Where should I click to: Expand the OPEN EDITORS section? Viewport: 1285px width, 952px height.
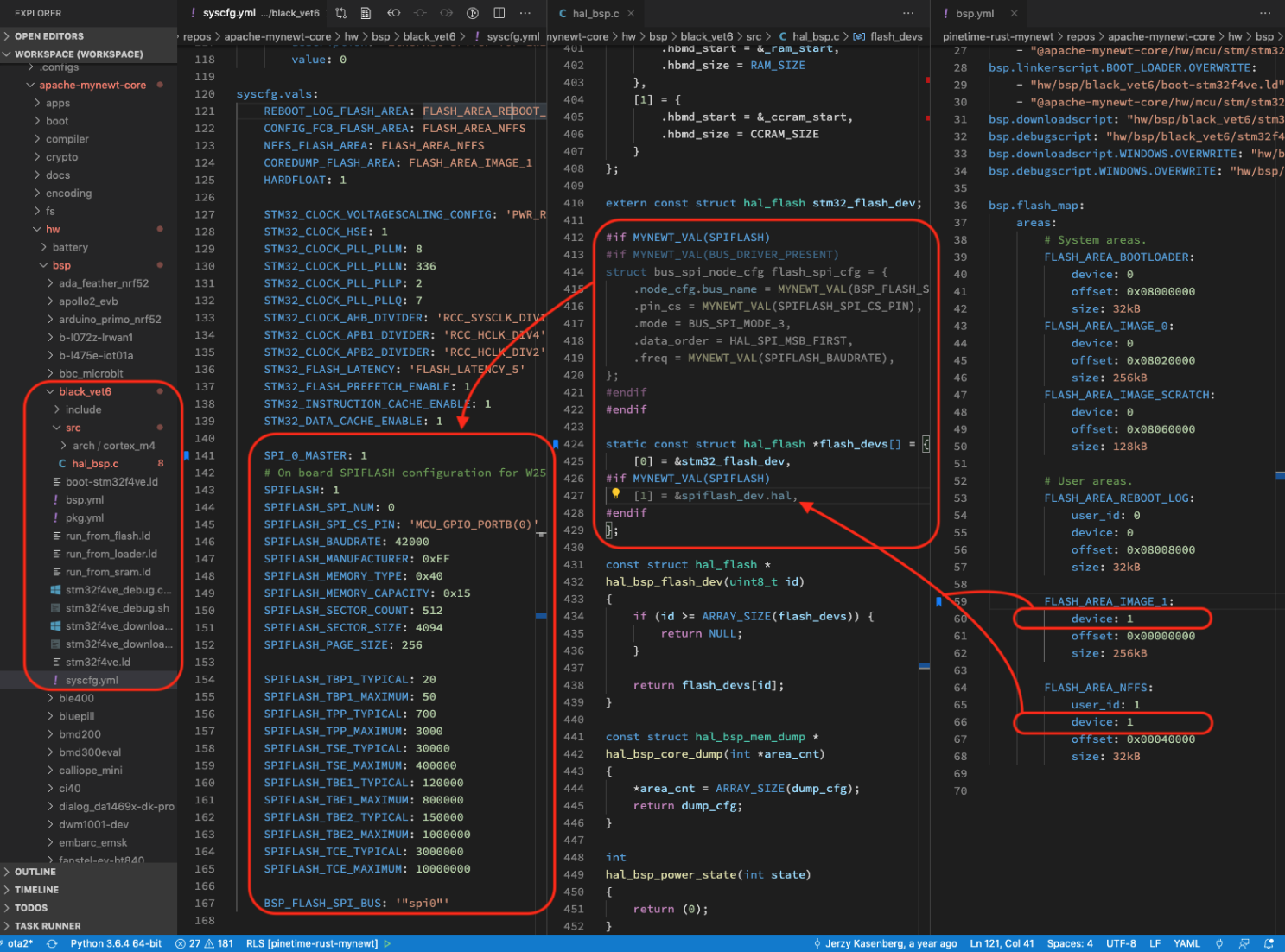click(x=48, y=36)
